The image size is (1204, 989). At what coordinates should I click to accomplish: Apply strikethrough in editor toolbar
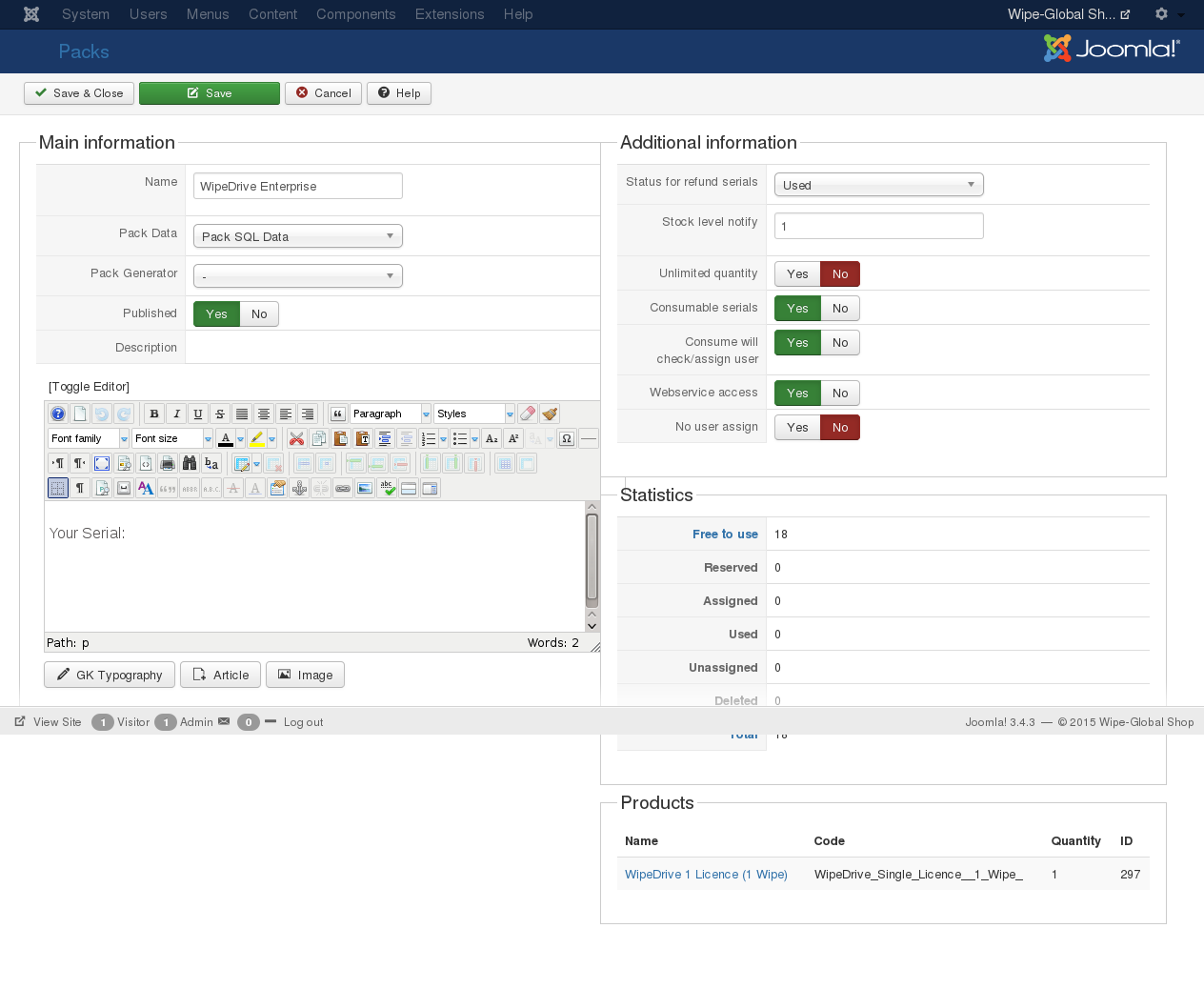pos(220,414)
